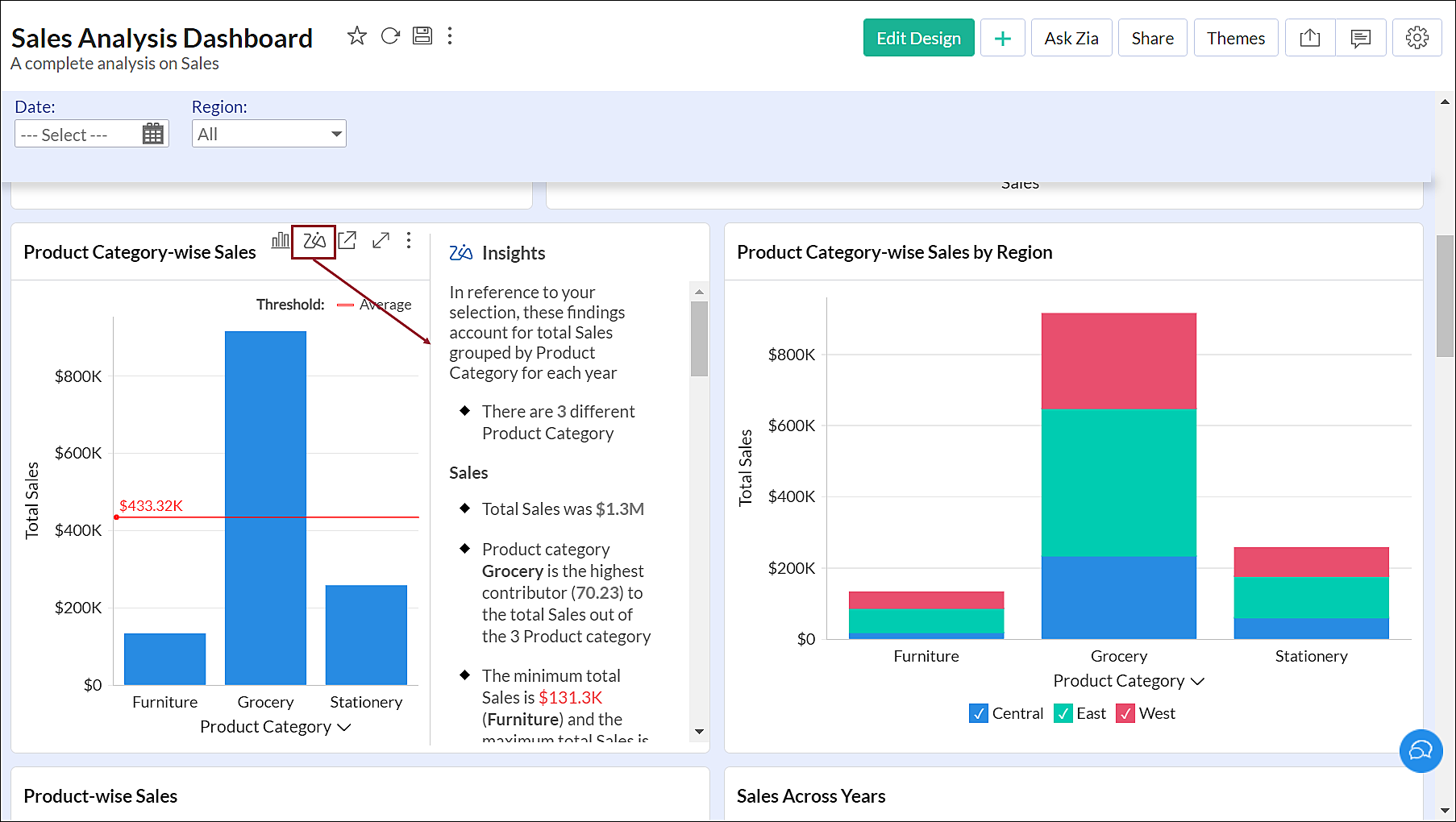
Task: Mark dashboard as favorite with star icon
Action: tap(356, 36)
